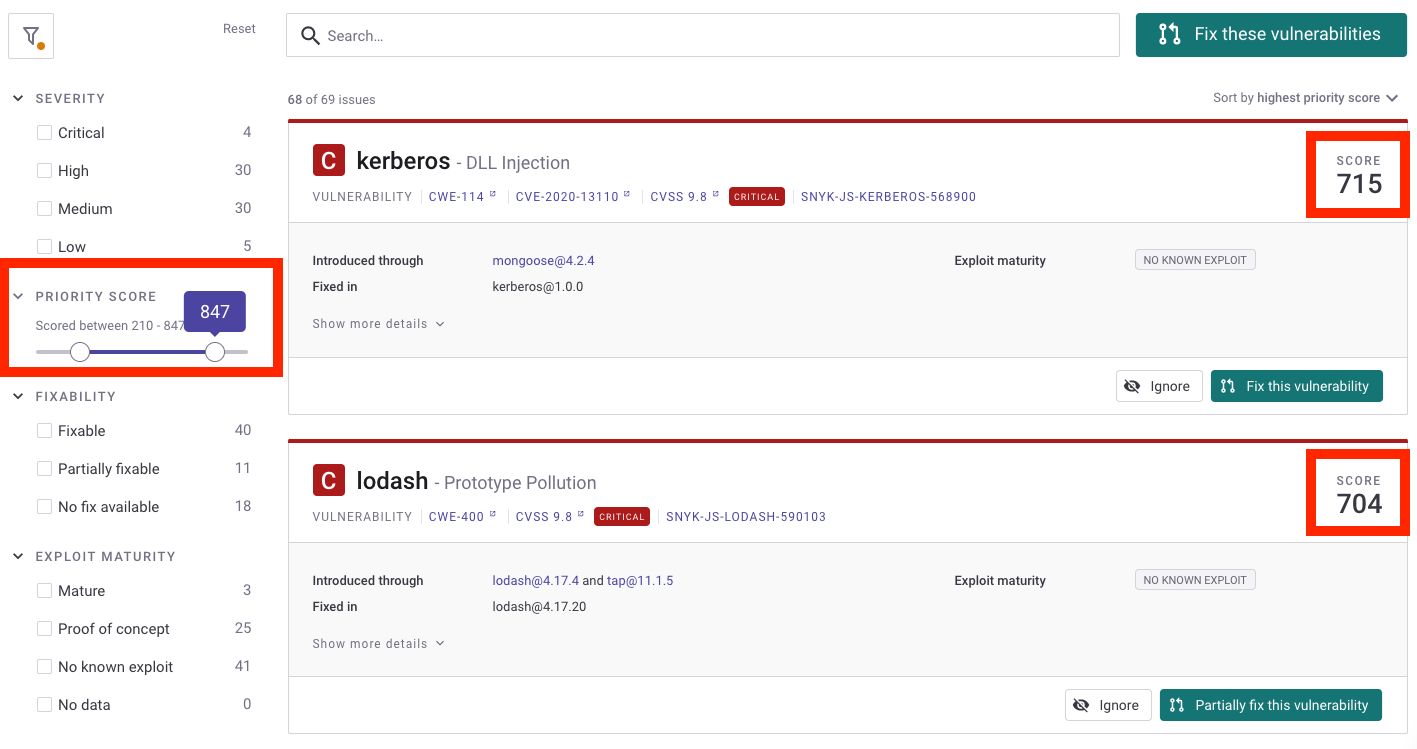Open CWE-114 external link icon
Screen dimensions: 1417x749
[493, 195]
